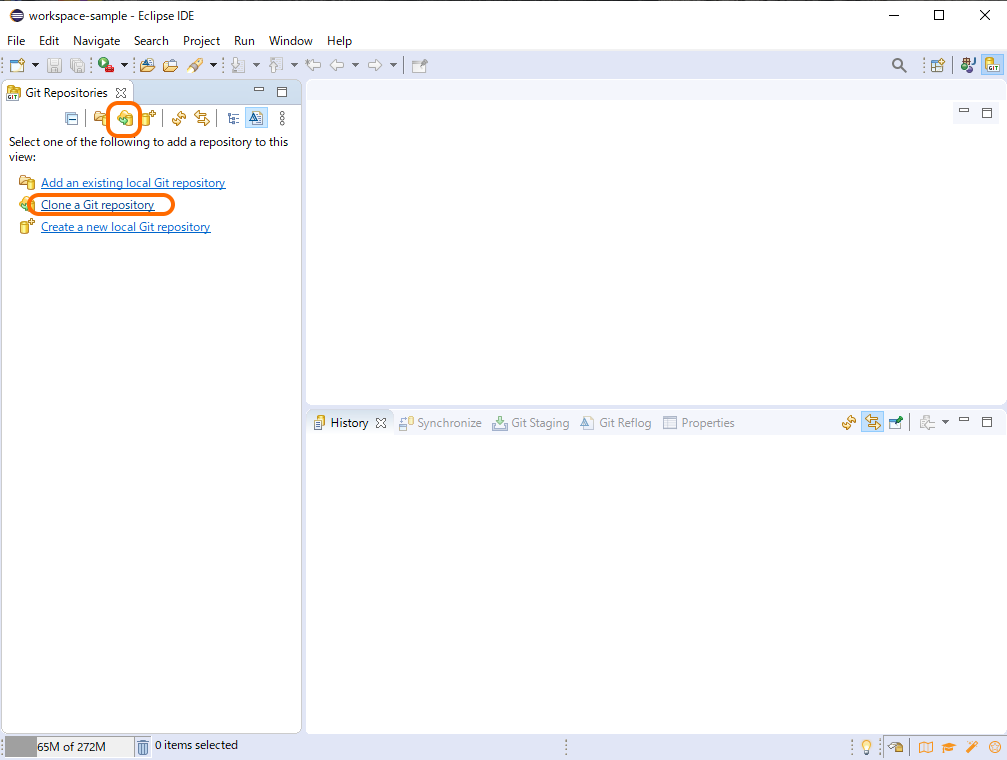This screenshot has width=1007, height=760.
Task: Open Git Repositories view menu (three dots)
Action: (x=282, y=118)
